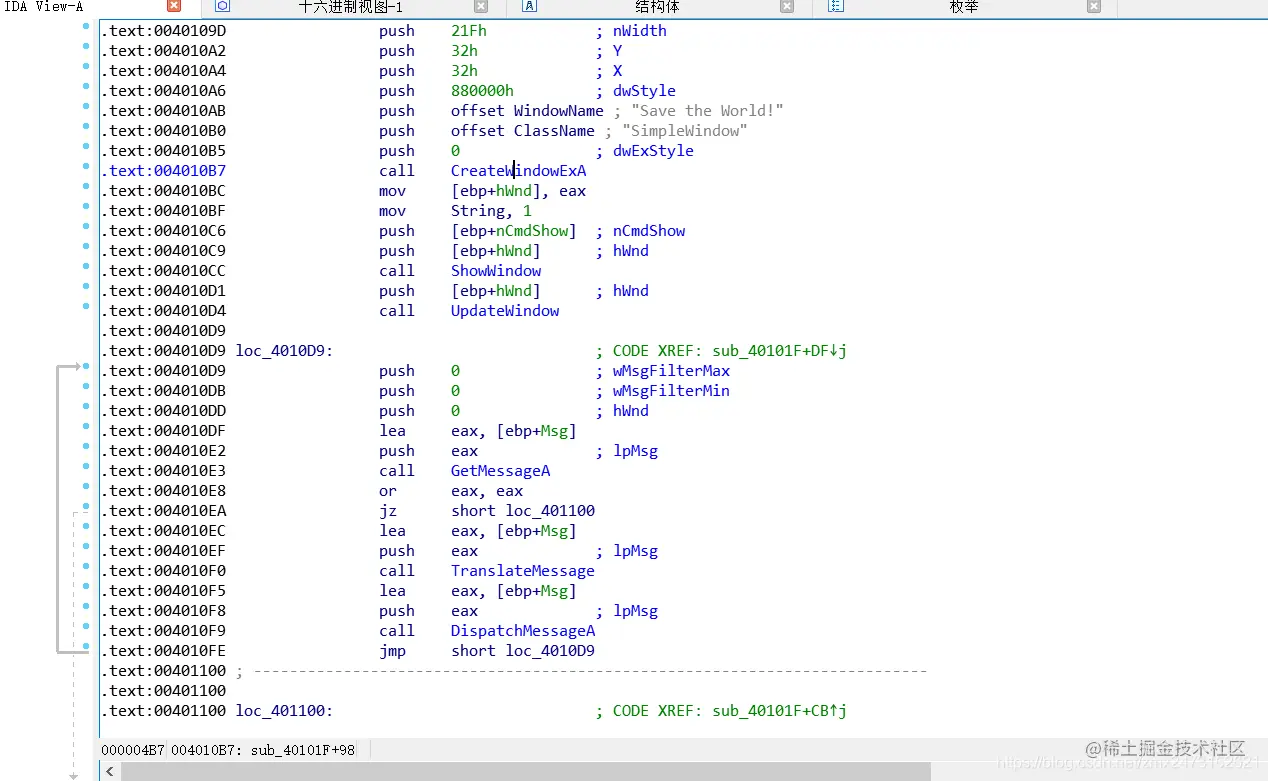Follow the jz short loc_401100 operand
This screenshot has height=781, width=1268.
[x=523, y=511]
